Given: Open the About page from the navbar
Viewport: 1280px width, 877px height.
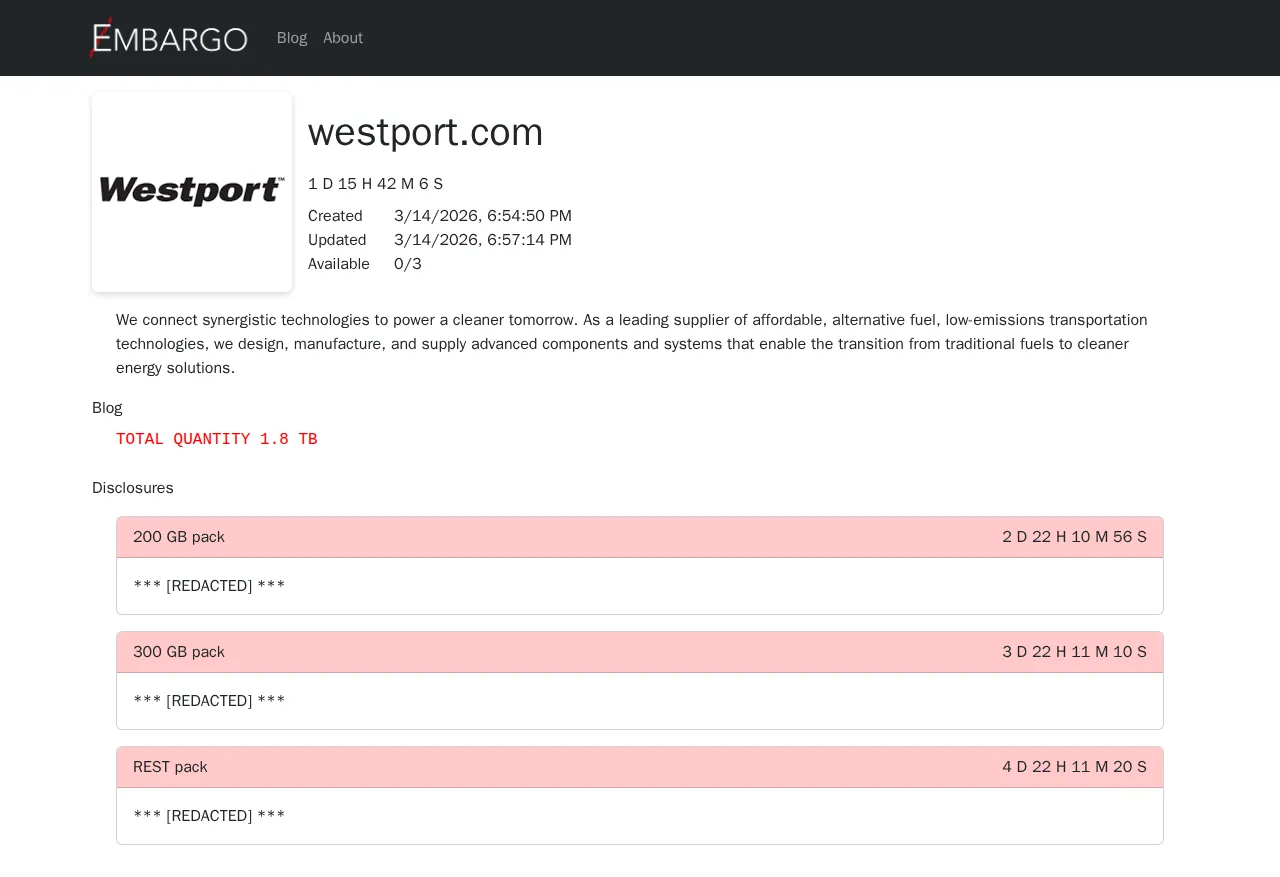Looking at the screenshot, I should pyautogui.click(x=343, y=38).
